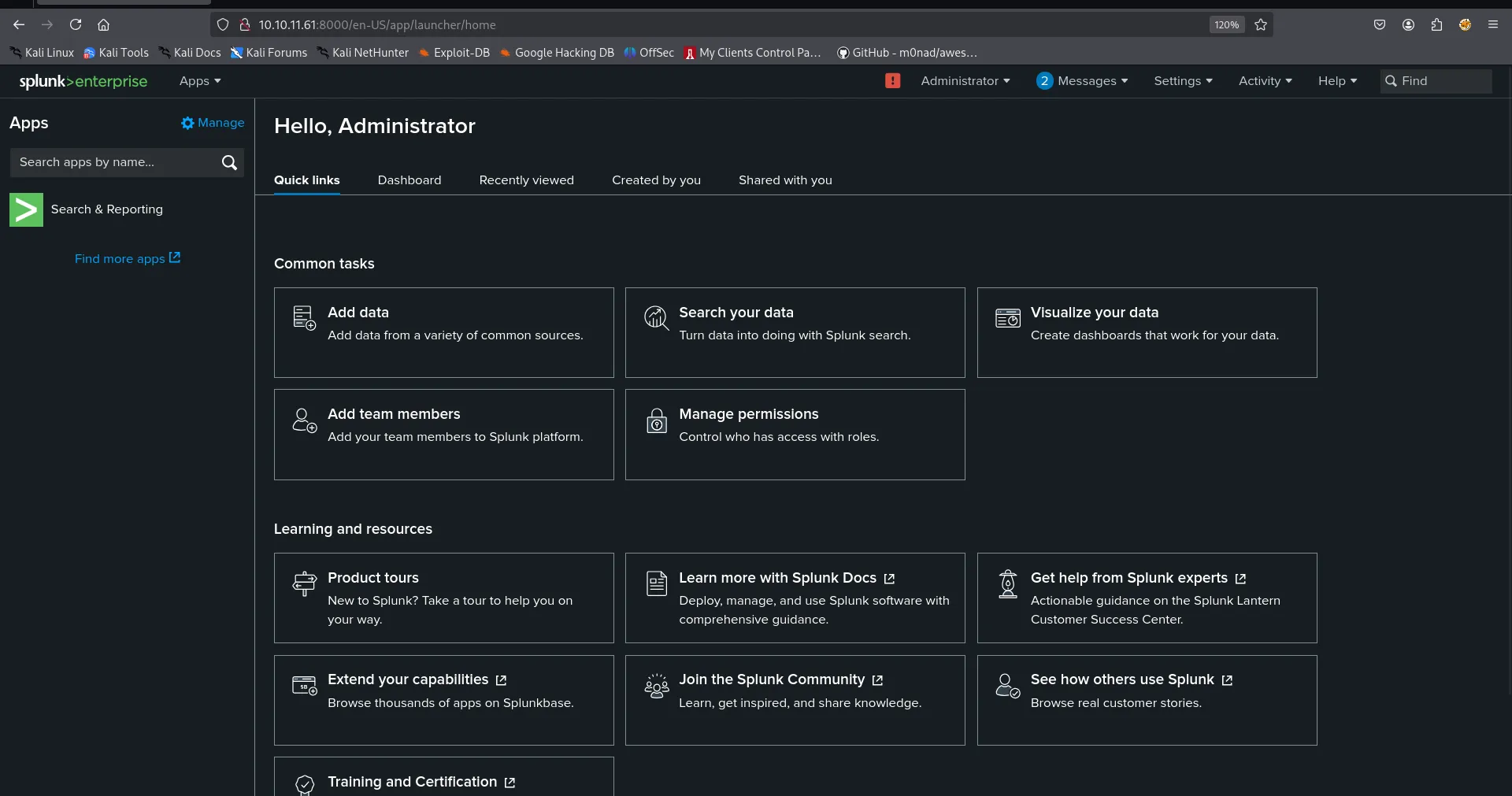Open Learn more with Splunk Docs
The height and width of the screenshot is (796, 1512).
(787, 578)
